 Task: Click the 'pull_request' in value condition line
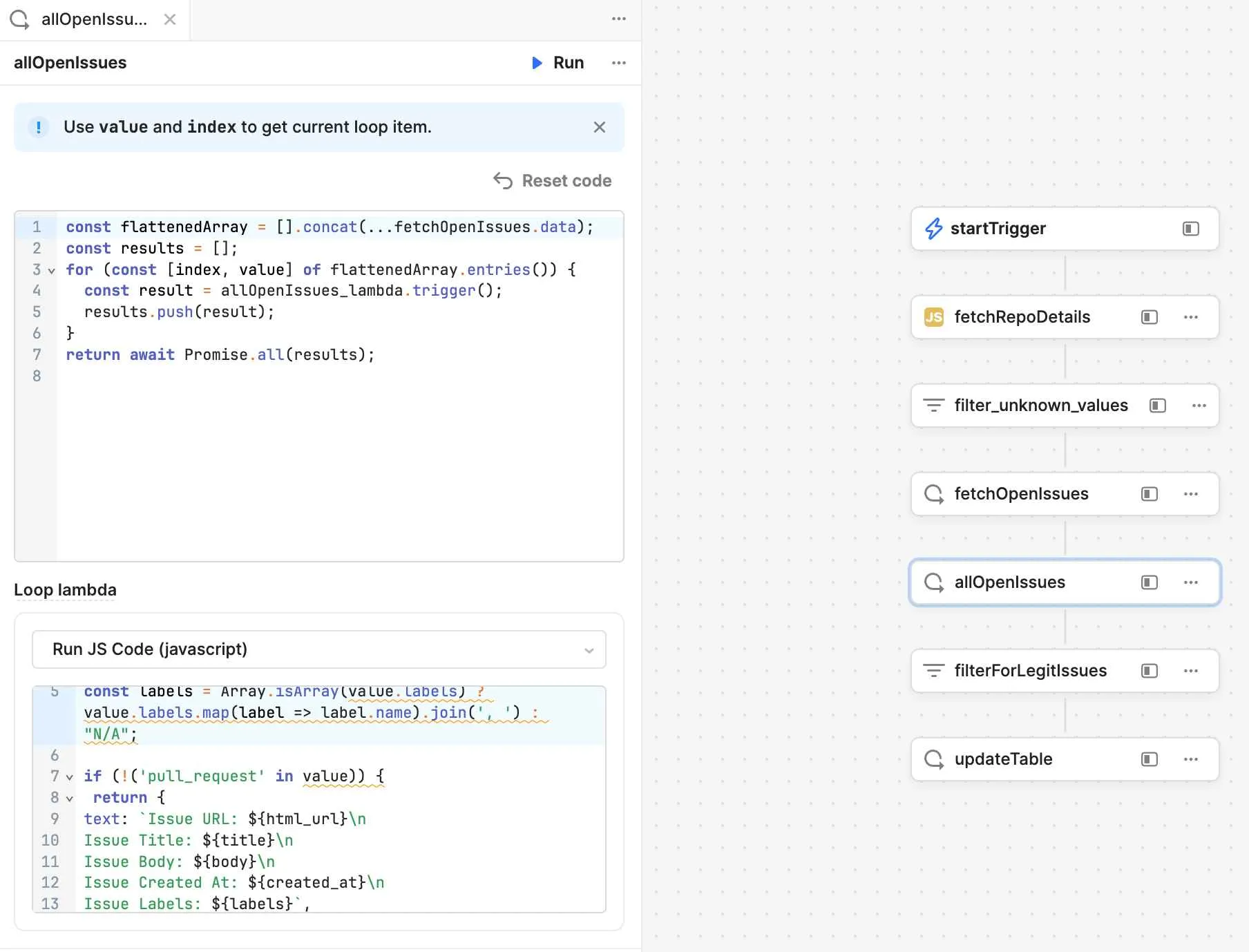click(x=234, y=777)
